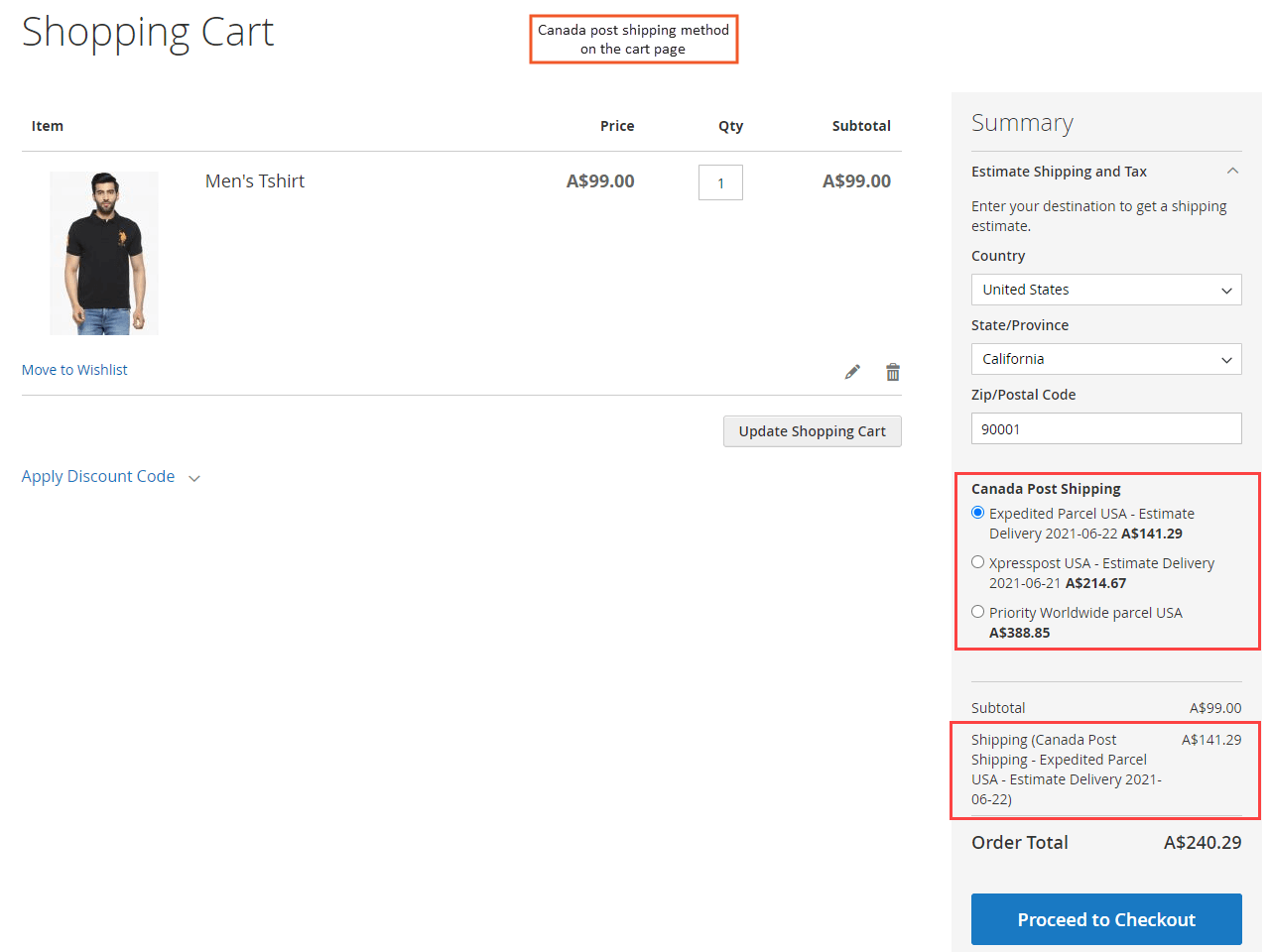This screenshot has width=1270, height=952.
Task: Click the Order Total amount A$240.29
Action: pyautogui.click(x=1203, y=843)
